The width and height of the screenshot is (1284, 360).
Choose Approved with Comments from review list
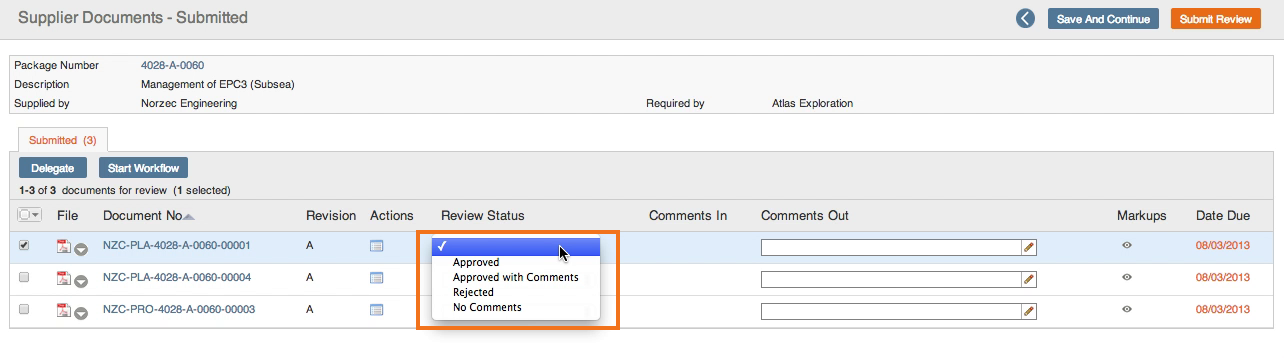click(516, 277)
